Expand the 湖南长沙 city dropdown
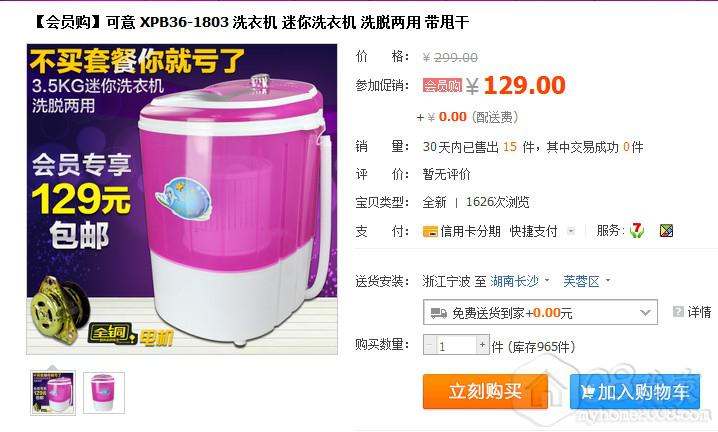The width and height of the screenshot is (718, 432). pyautogui.click(x=547, y=280)
